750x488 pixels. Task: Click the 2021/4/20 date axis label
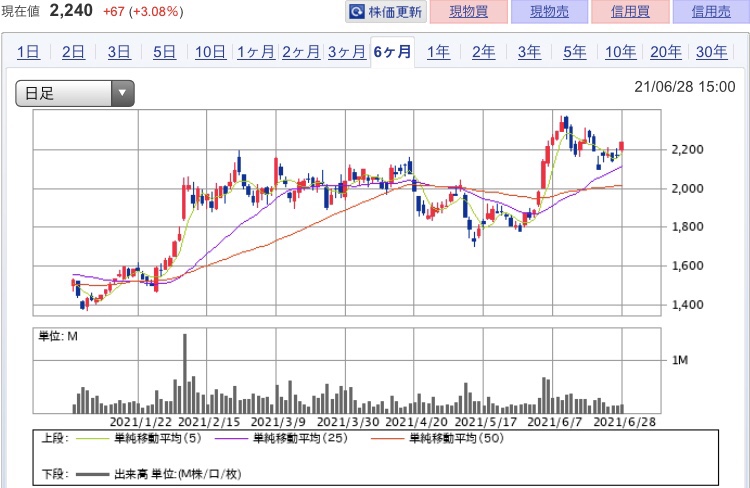(x=416, y=422)
